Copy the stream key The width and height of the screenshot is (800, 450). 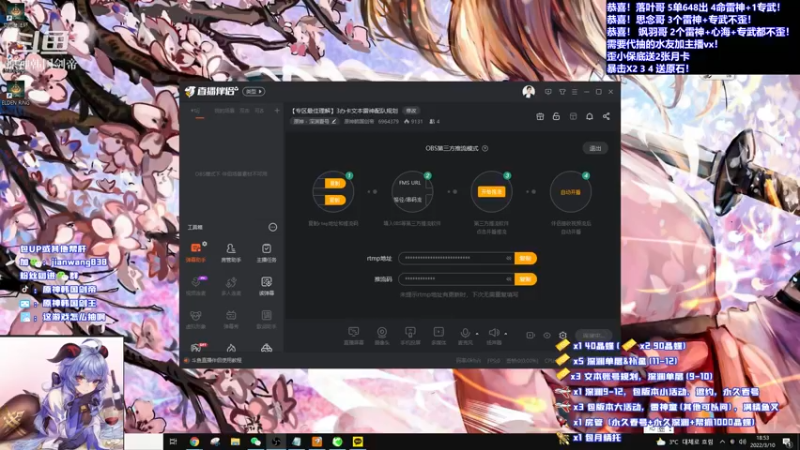tap(526, 279)
